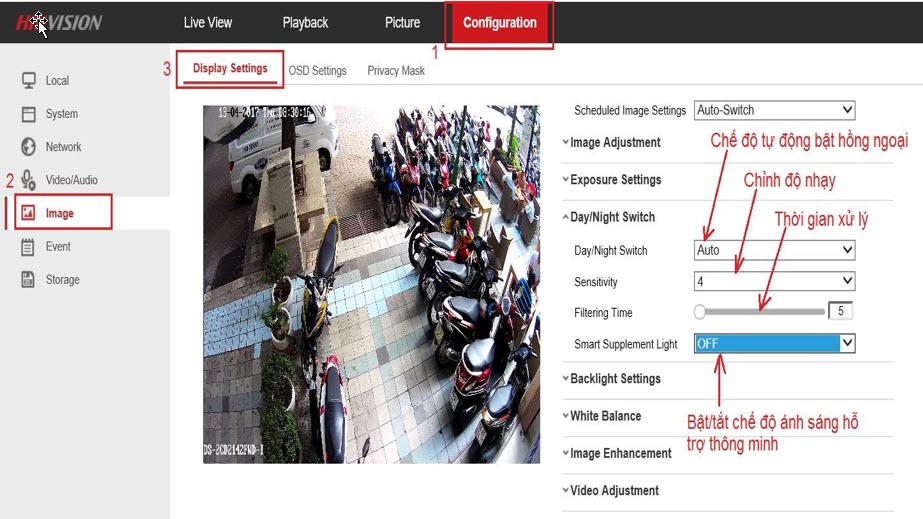Open the Sensitivity dropdown
Screen dimensions: 923x519
click(774, 282)
